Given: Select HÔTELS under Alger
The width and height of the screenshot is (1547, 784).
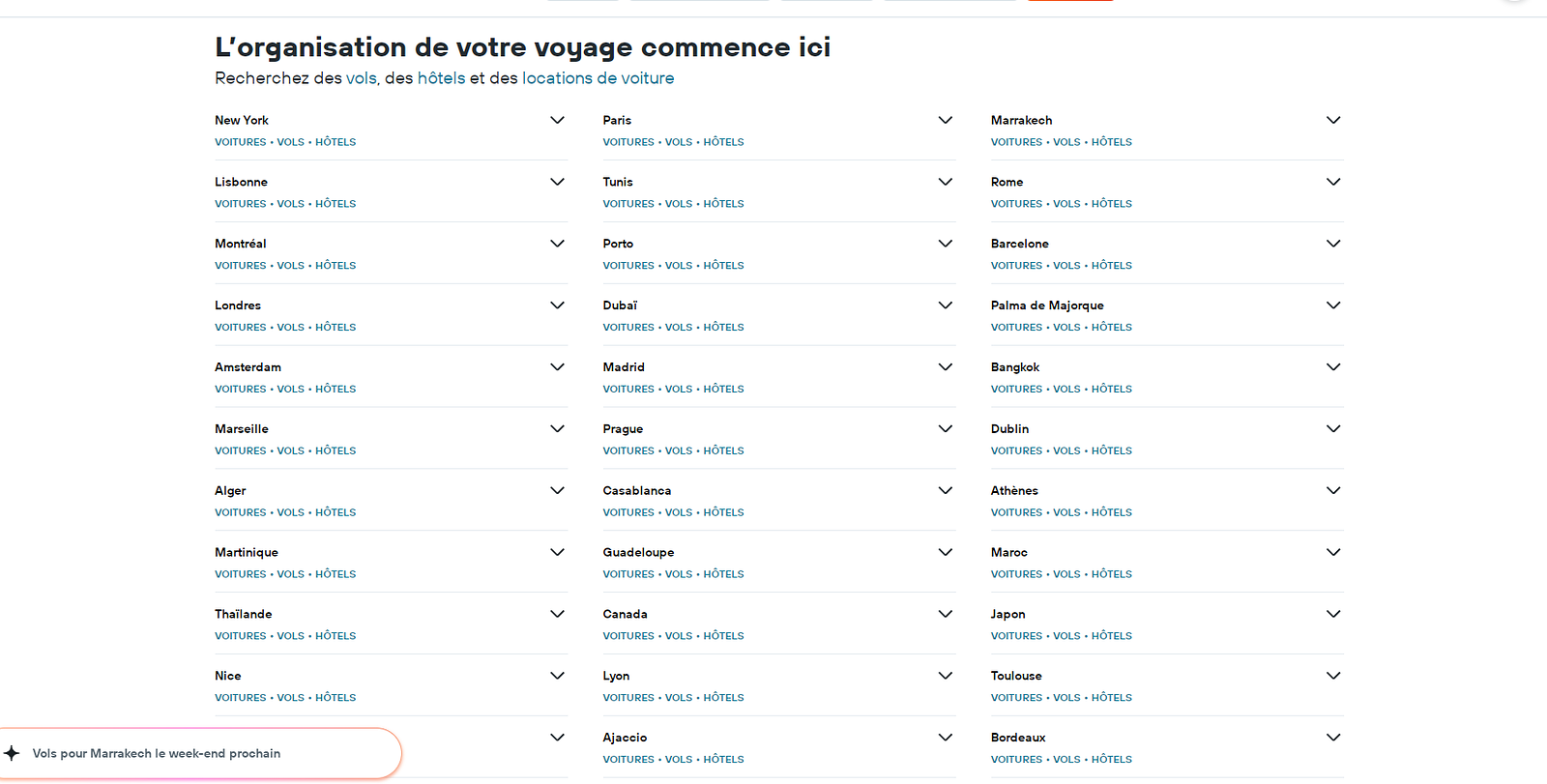Looking at the screenshot, I should click(336, 513).
